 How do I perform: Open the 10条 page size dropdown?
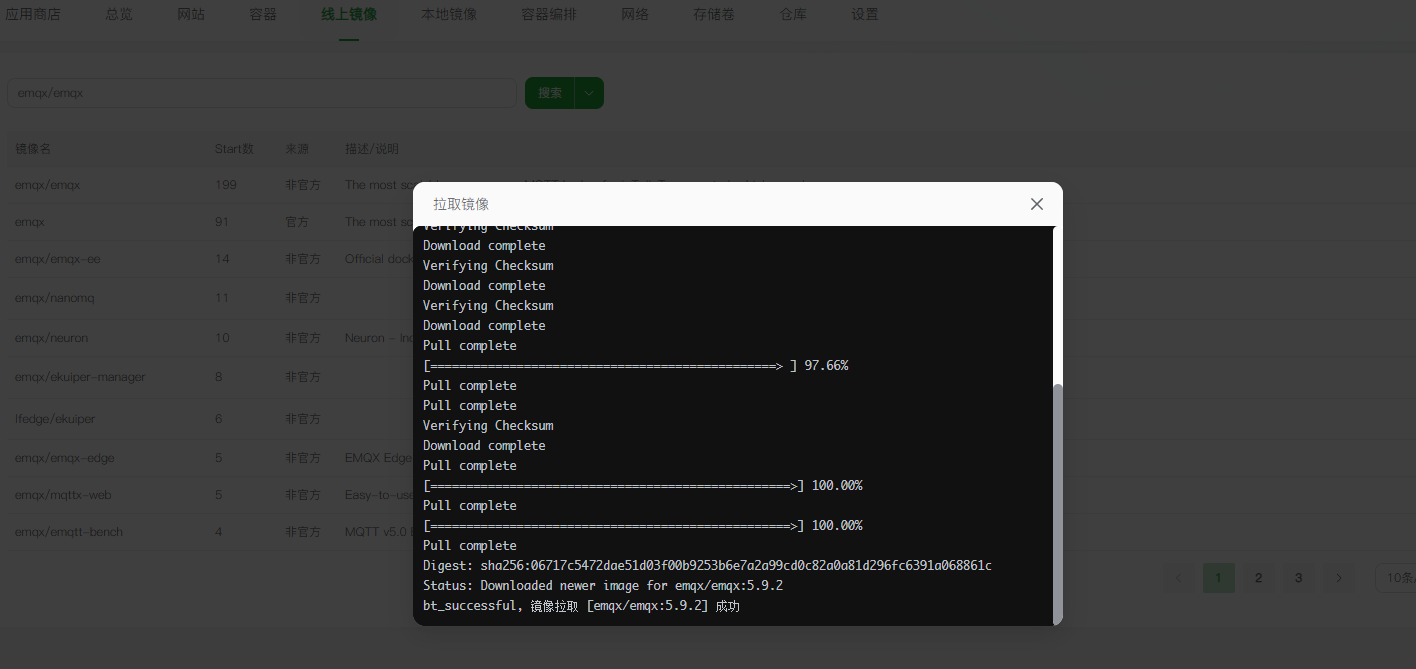(x=1395, y=578)
